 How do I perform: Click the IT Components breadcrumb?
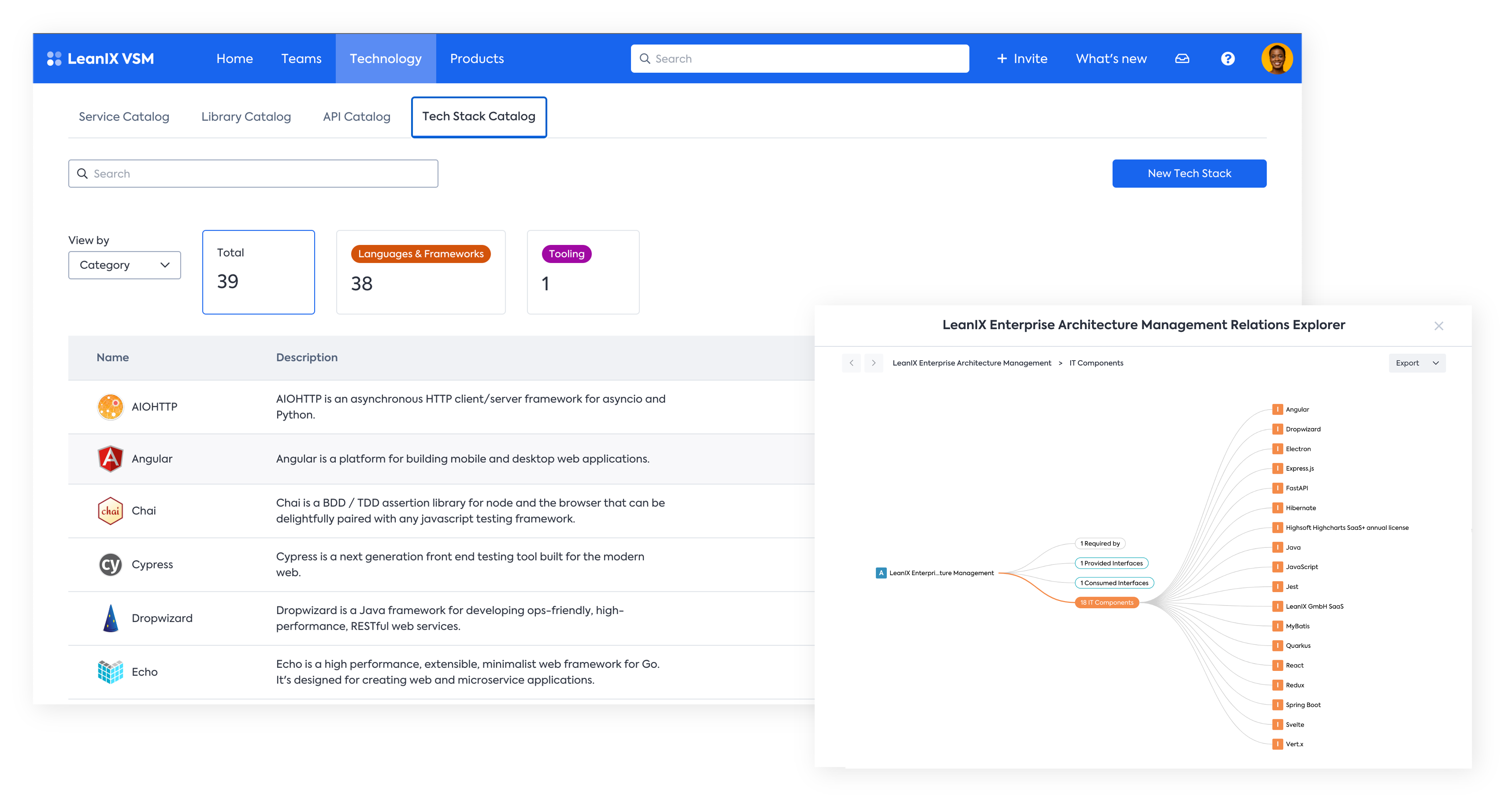(1096, 363)
